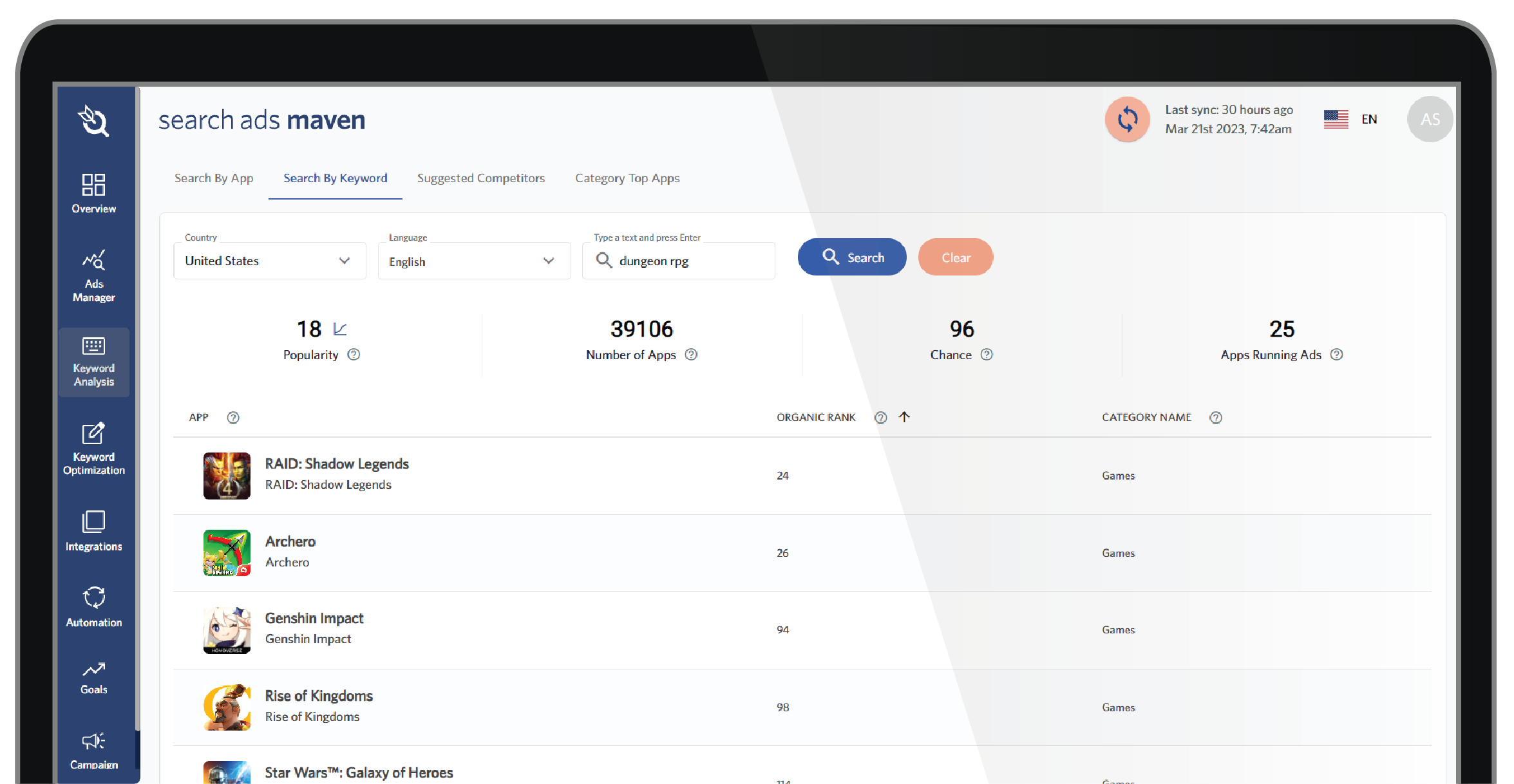1514x784 pixels.
Task: Switch to the Search By App tab
Action: click(214, 178)
